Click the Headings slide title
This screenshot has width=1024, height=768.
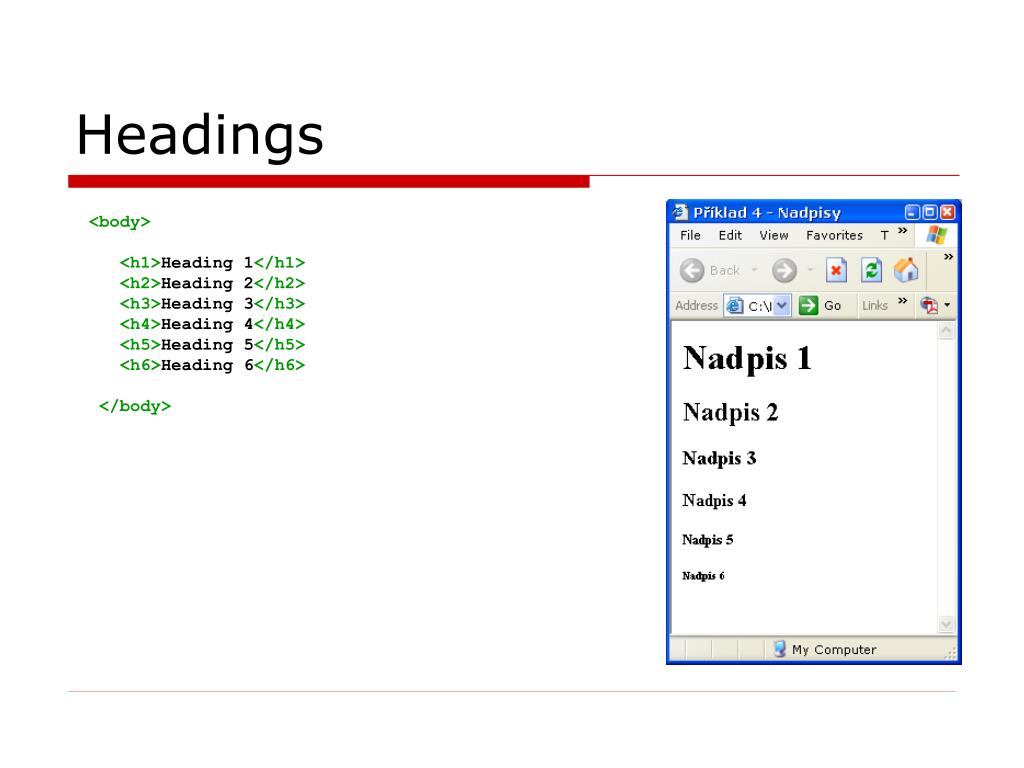click(200, 136)
